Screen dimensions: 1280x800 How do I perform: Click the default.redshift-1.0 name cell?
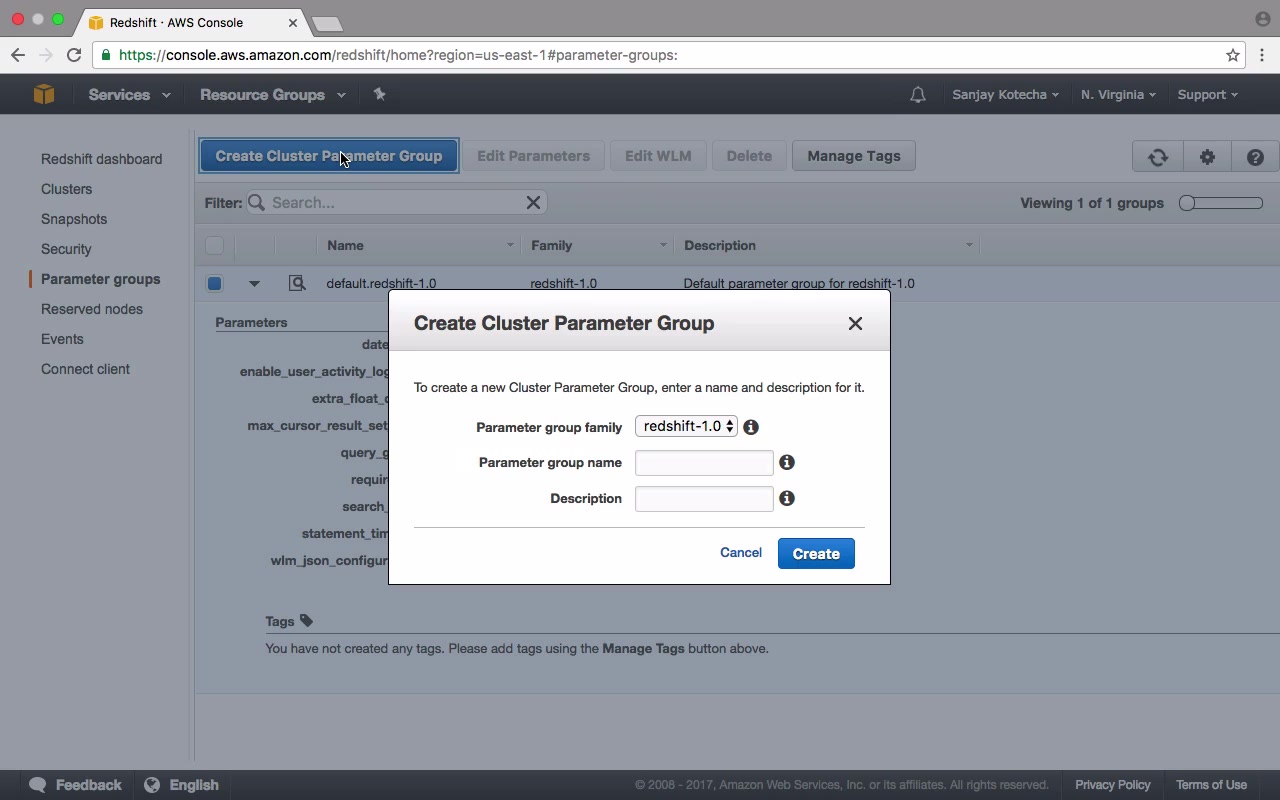point(381,283)
